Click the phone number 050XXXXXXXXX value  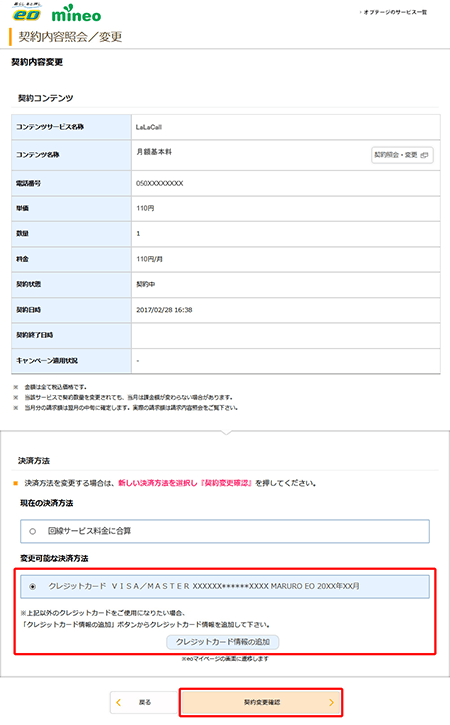pyautogui.click(x=160, y=183)
